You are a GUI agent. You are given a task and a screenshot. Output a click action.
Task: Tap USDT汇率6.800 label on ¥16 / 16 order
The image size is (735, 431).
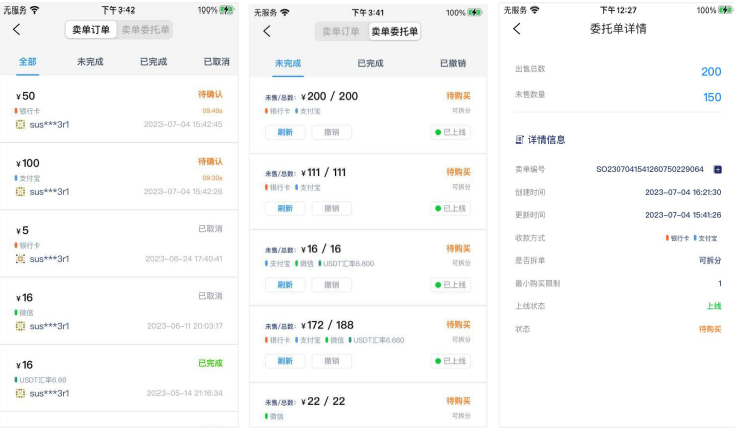coord(346,264)
